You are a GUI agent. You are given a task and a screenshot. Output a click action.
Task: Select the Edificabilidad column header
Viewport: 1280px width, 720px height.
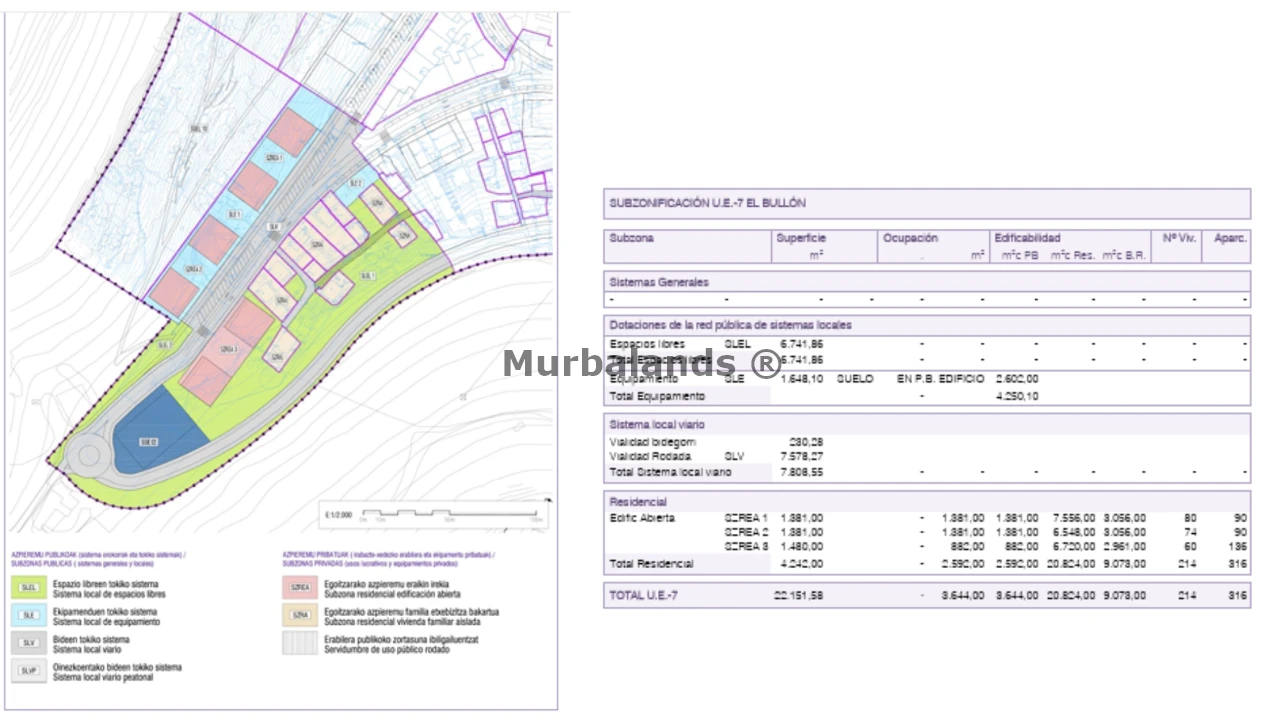tap(1027, 238)
